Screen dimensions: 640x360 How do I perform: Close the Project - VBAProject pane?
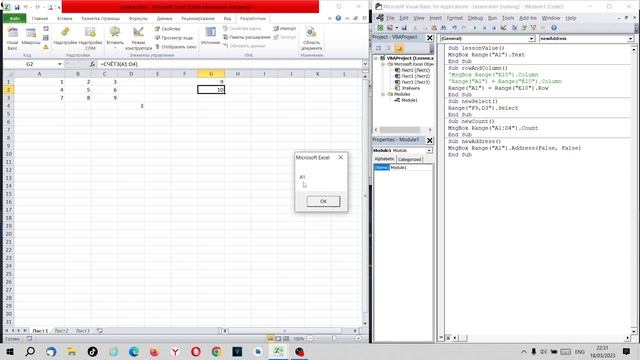pos(429,38)
